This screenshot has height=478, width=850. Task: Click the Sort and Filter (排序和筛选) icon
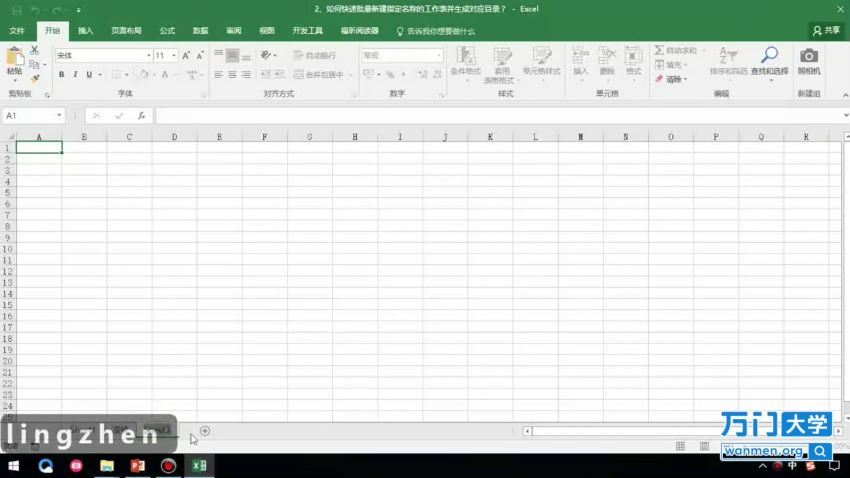coord(728,57)
